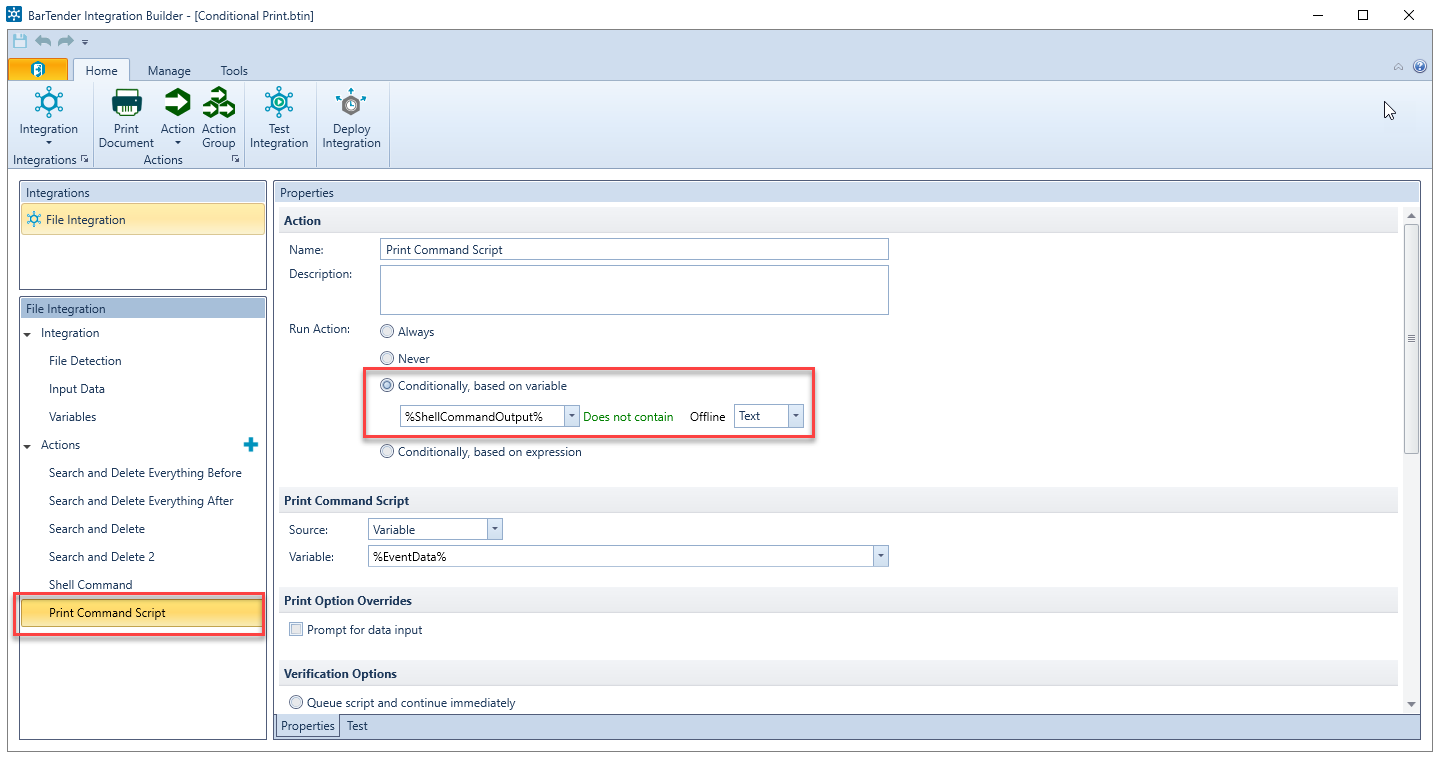This screenshot has height=759, width=1440.
Task: Open the Text type dropdown
Action: click(795, 416)
